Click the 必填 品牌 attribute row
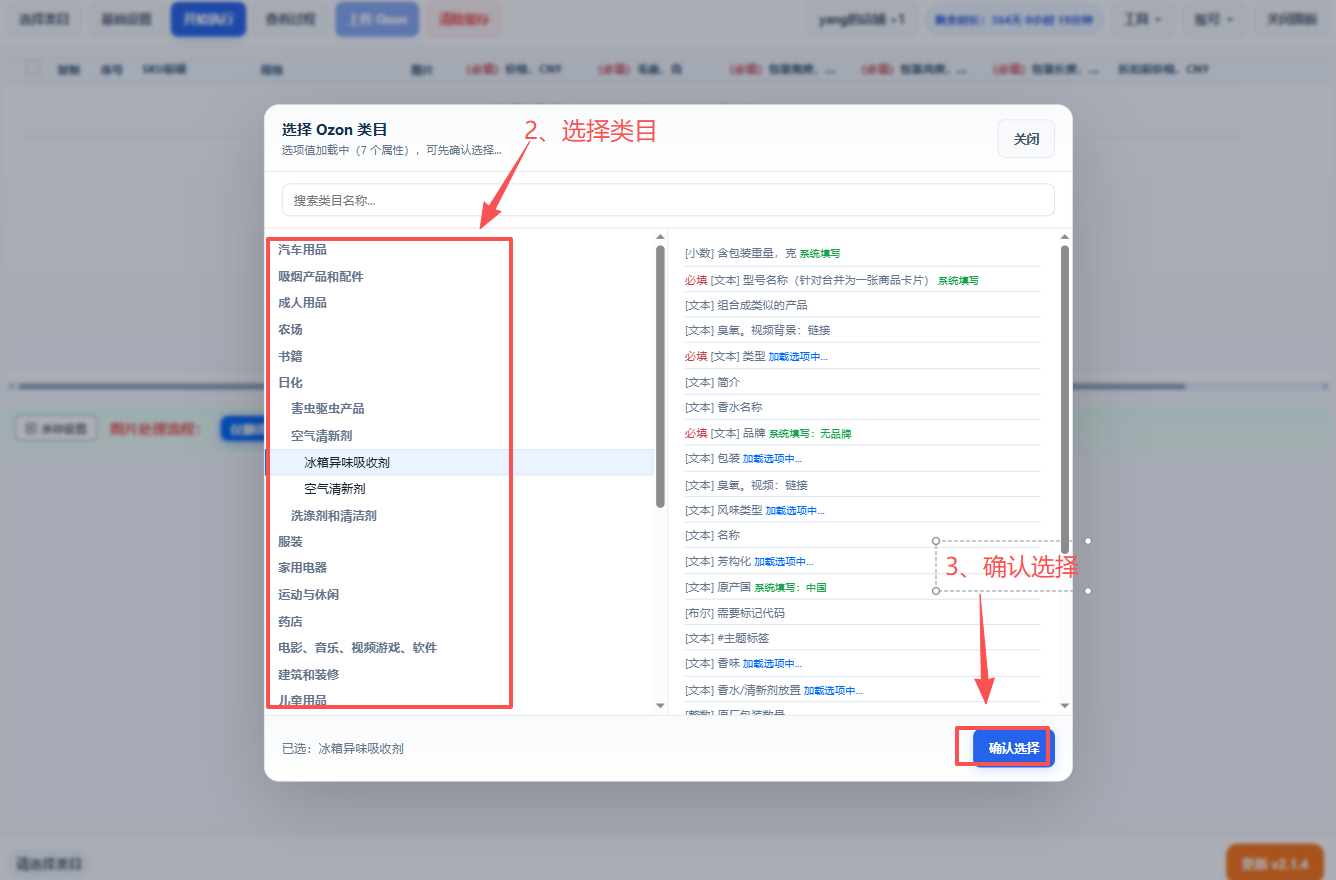 (x=862, y=433)
